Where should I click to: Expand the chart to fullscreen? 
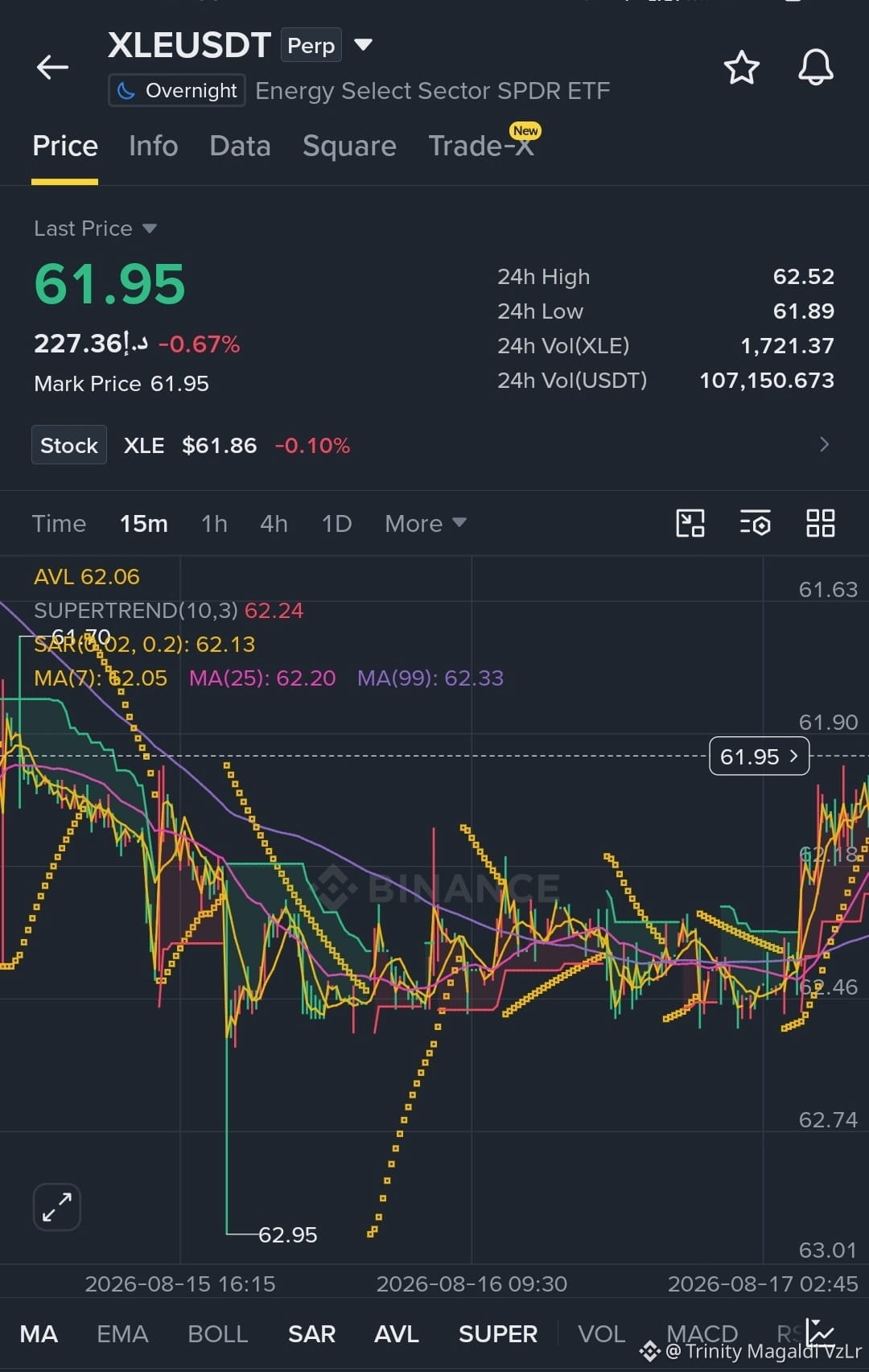click(x=57, y=1207)
